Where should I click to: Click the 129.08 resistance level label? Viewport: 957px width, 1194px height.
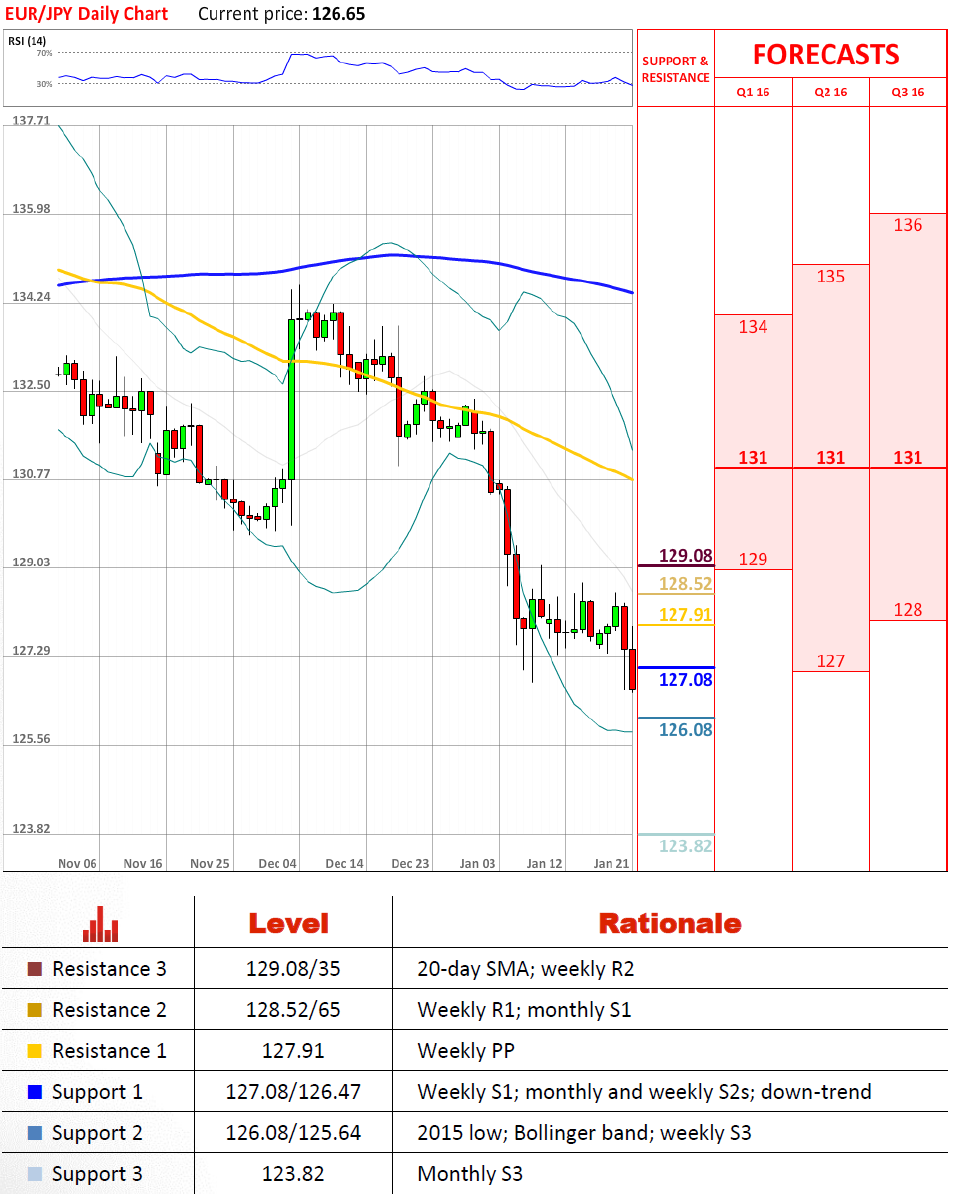coord(685,556)
